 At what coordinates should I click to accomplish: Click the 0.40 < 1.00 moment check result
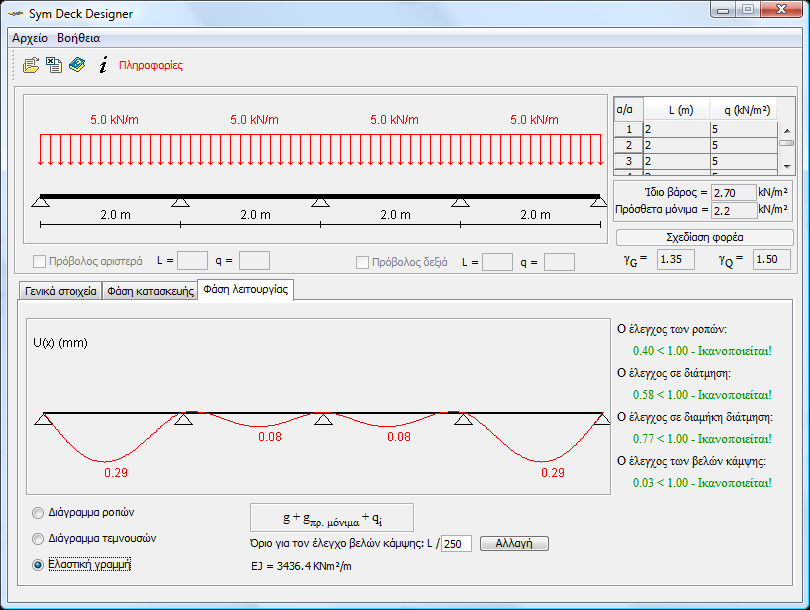coord(702,351)
